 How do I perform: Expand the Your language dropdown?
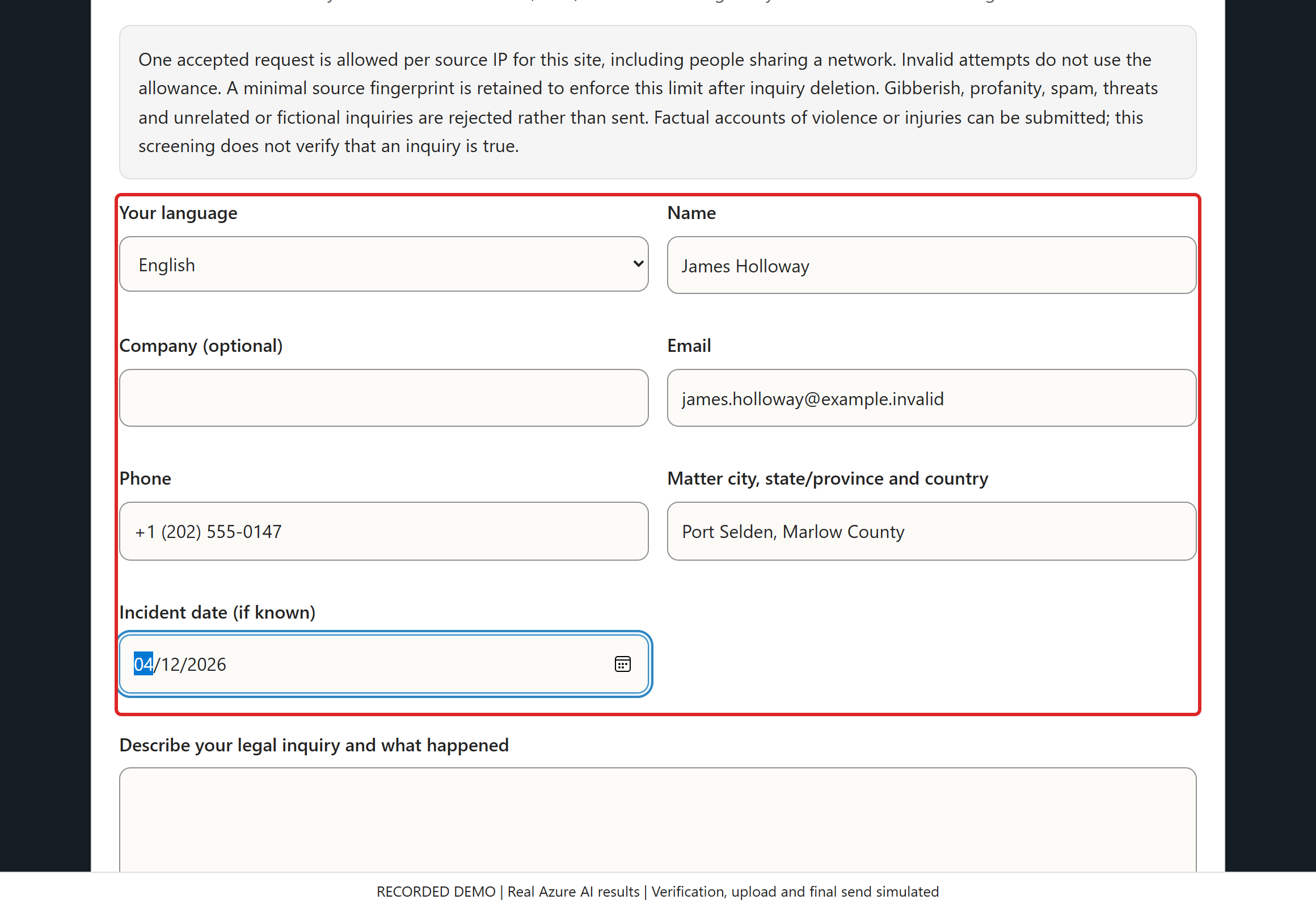(384, 264)
